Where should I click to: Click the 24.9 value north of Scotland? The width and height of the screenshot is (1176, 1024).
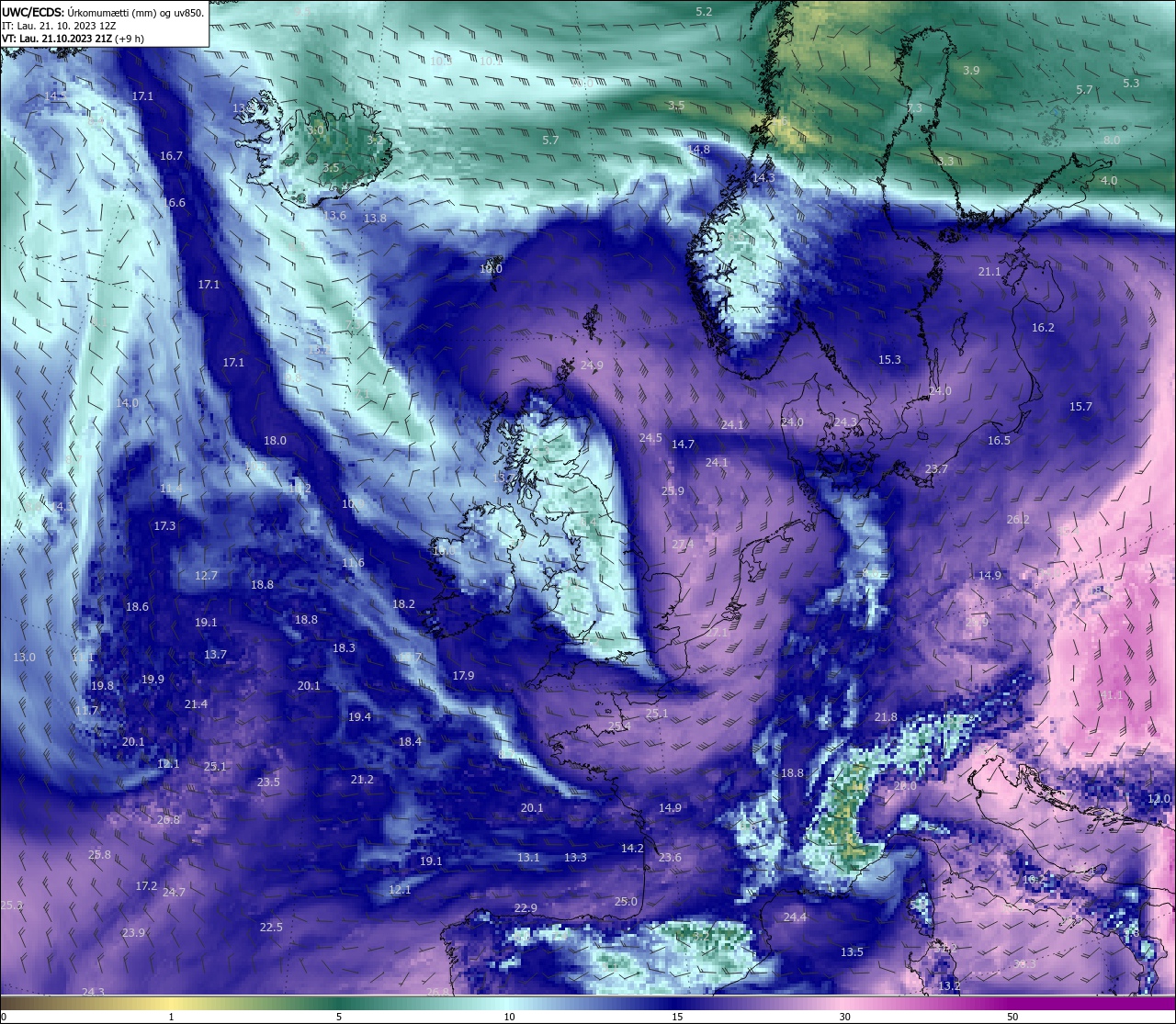click(593, 366)
